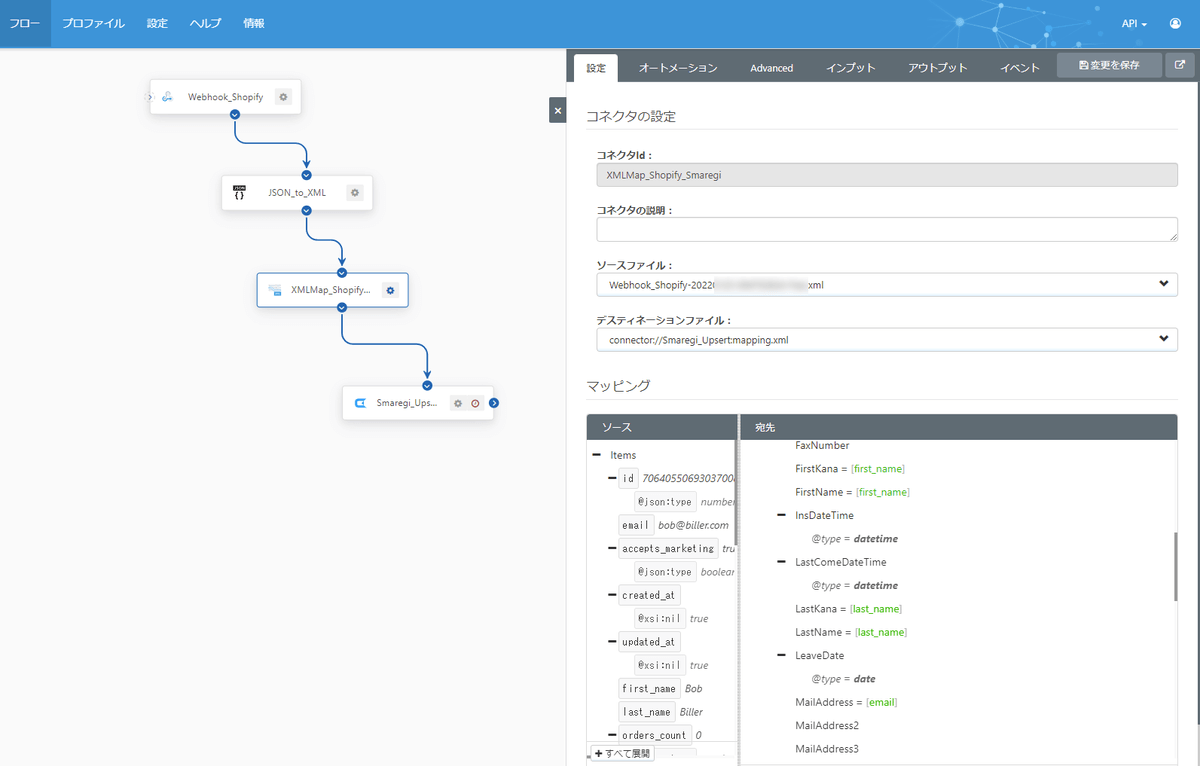The image size is (1200, 766).
Task: Click input port above Smaregi_Ups node
Action: point(427,385)
